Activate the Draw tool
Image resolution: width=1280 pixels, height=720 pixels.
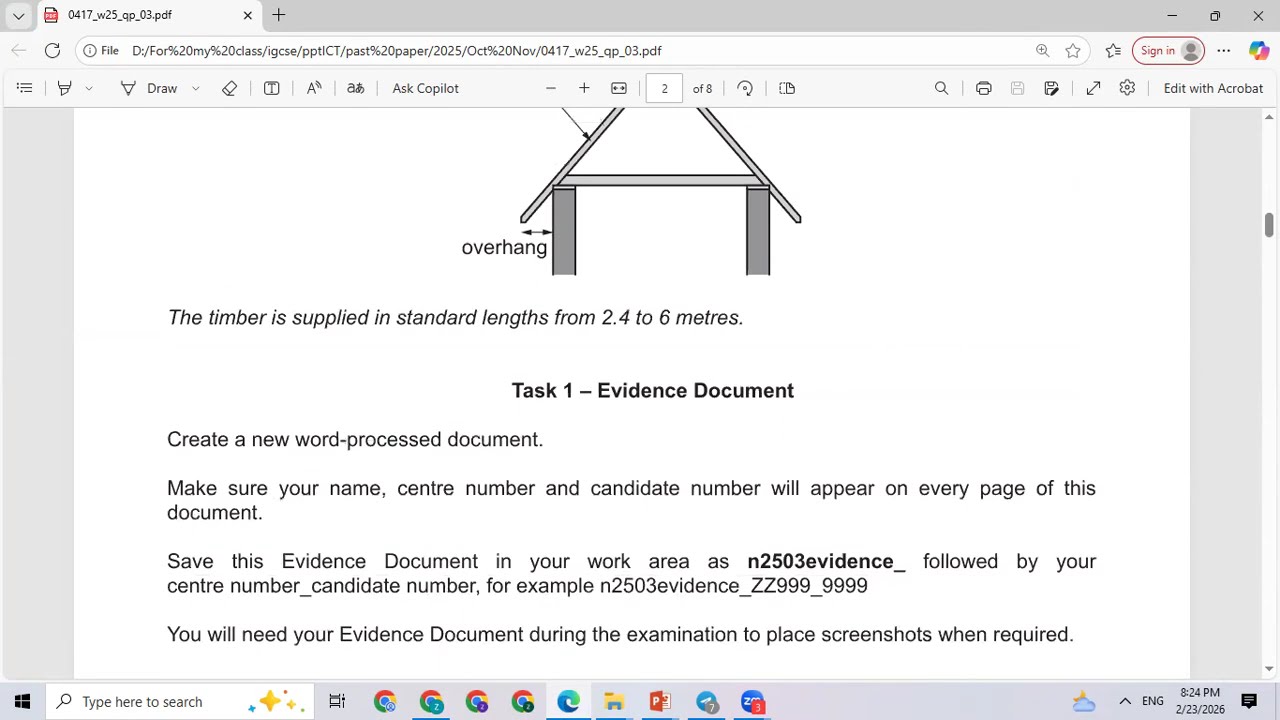coord(149,88)
